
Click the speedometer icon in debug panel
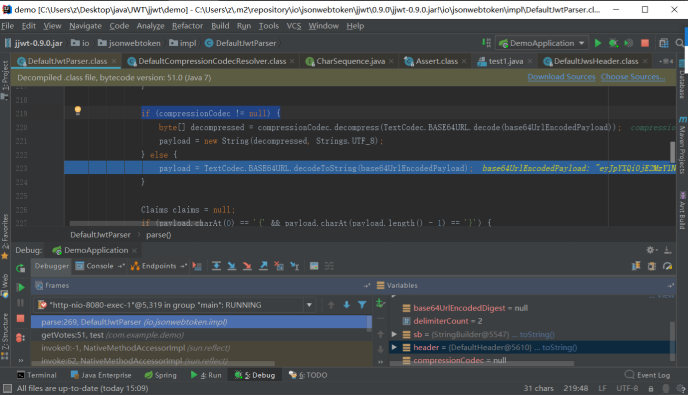point(667,266)
